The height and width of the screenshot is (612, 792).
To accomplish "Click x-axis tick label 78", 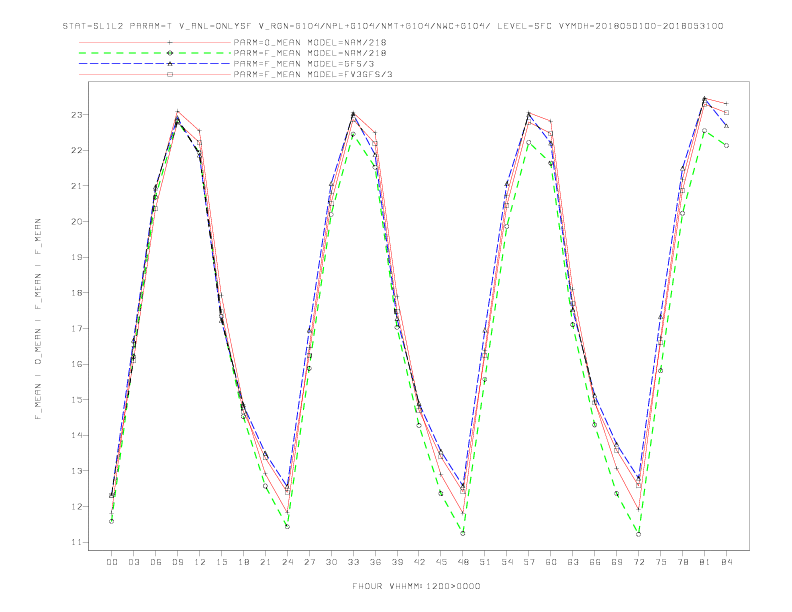I will pyautogui.click(x=683, y=562).
